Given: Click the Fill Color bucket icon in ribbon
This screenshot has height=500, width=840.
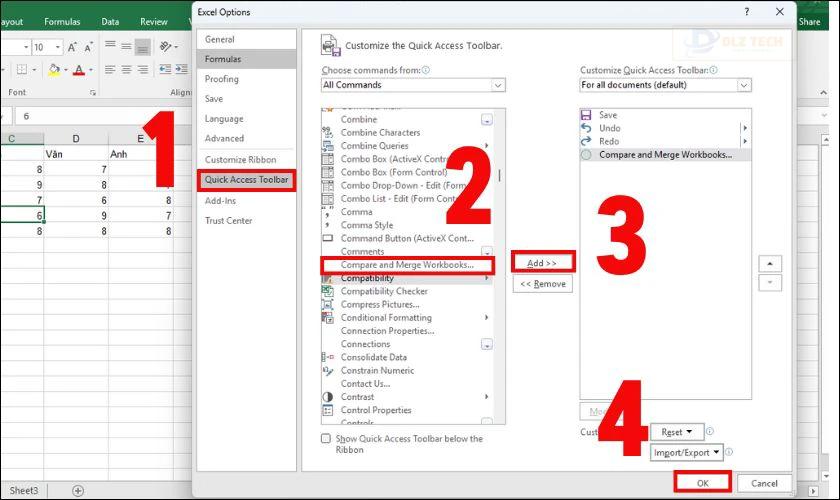Looking at the screenshot, I should pyautogui.click(x=54, y=70).
